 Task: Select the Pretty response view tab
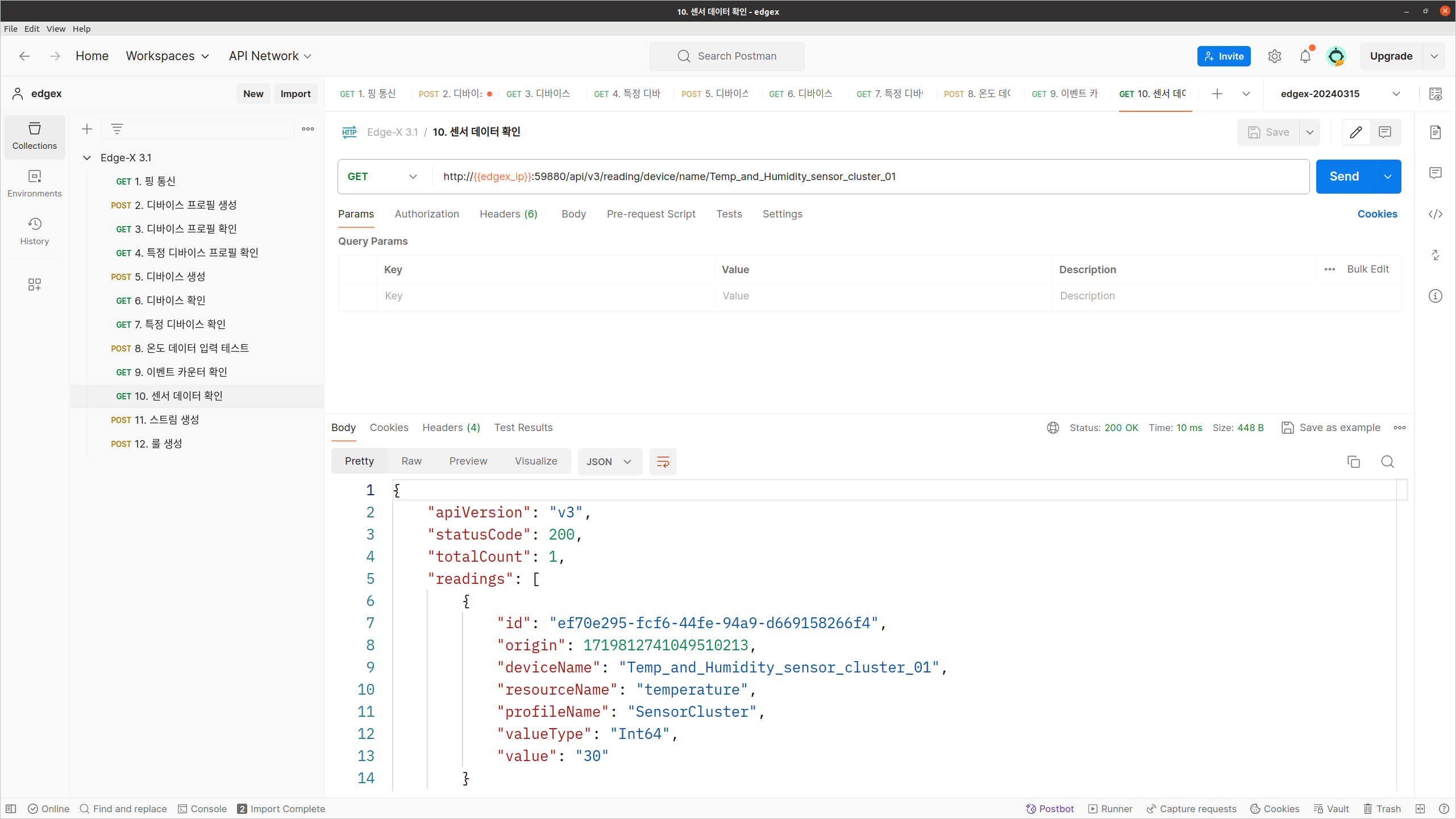coord(359,461)
